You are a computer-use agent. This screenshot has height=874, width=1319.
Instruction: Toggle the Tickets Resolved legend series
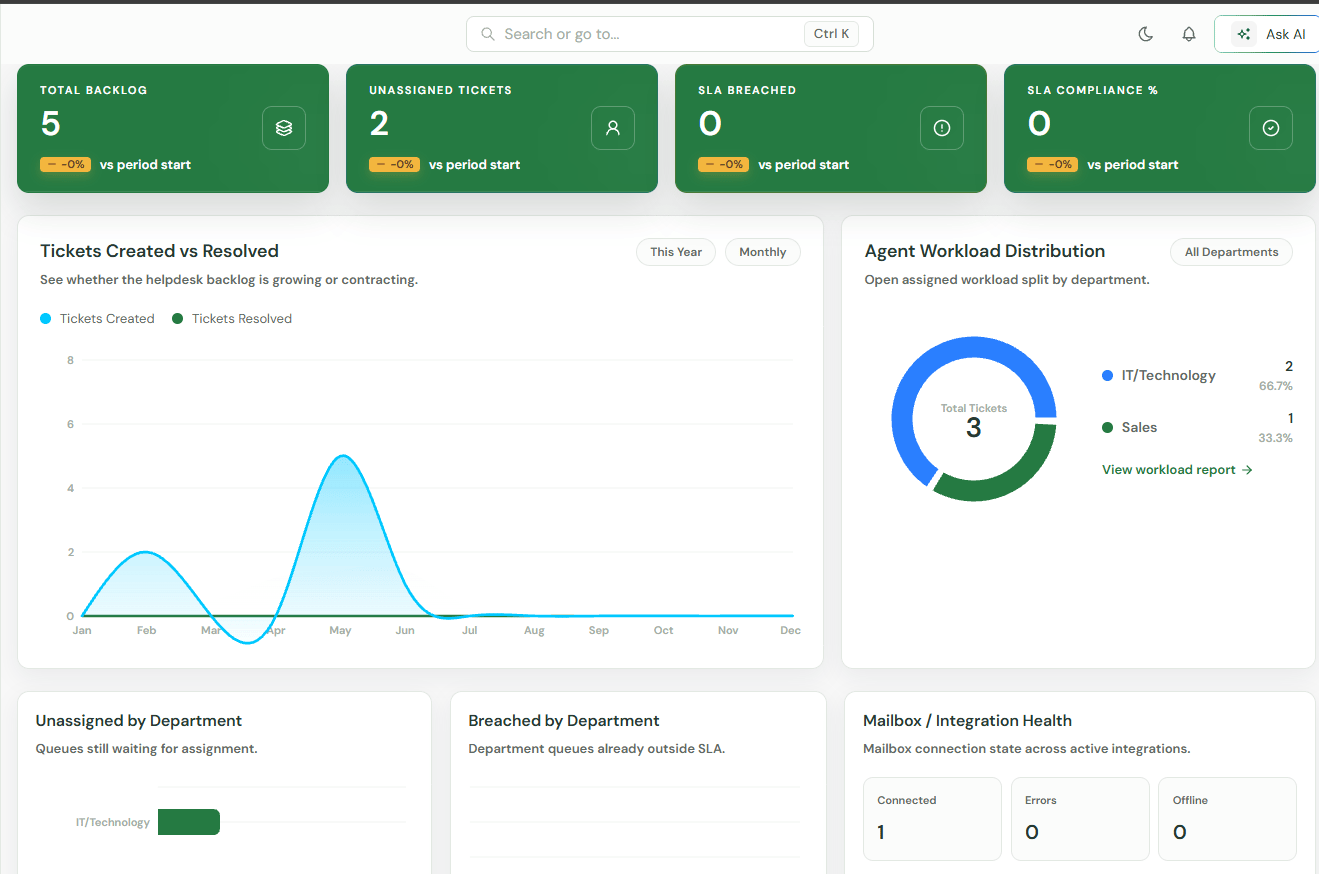coord(232,319)
